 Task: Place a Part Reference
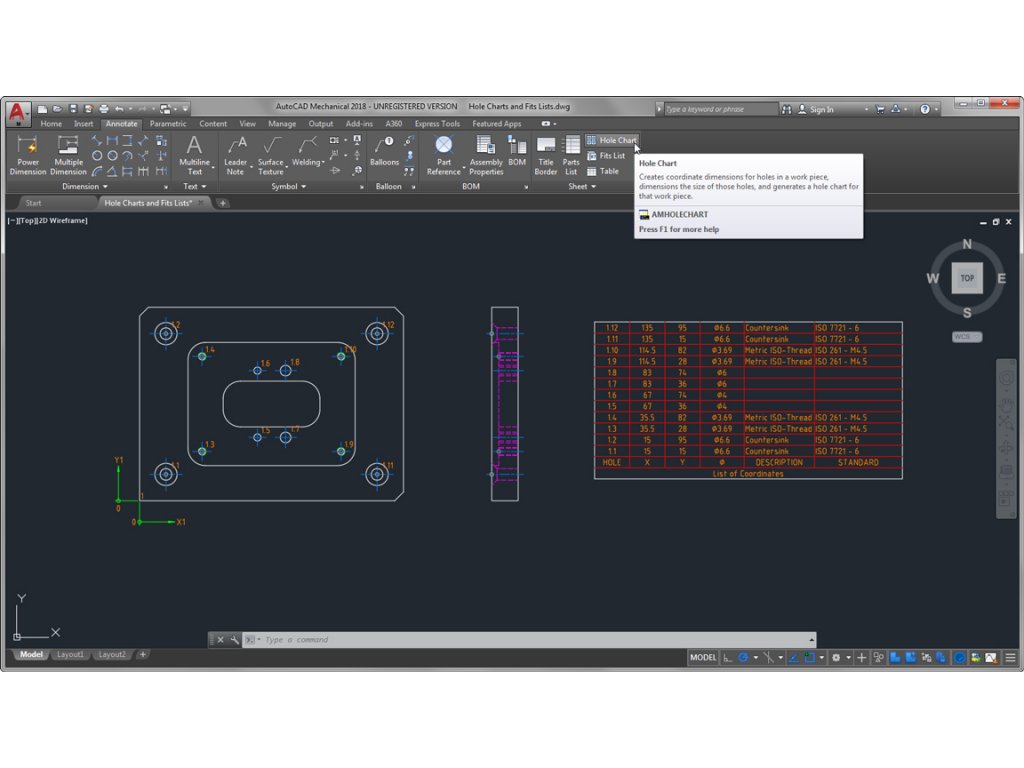(443, 155)
